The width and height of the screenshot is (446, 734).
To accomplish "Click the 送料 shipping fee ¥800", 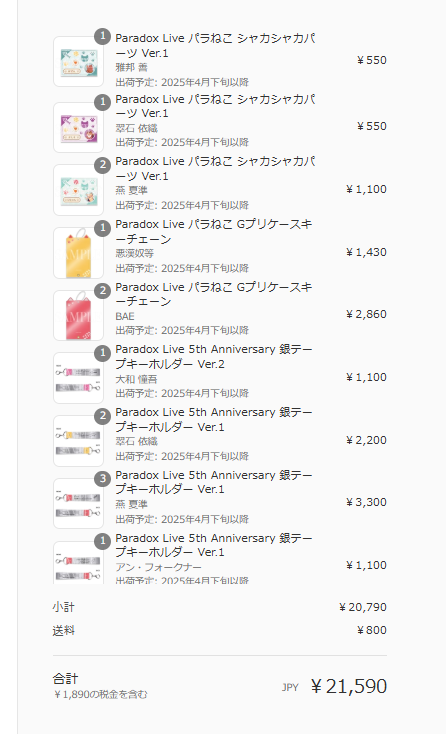I will tap(372, 630).
